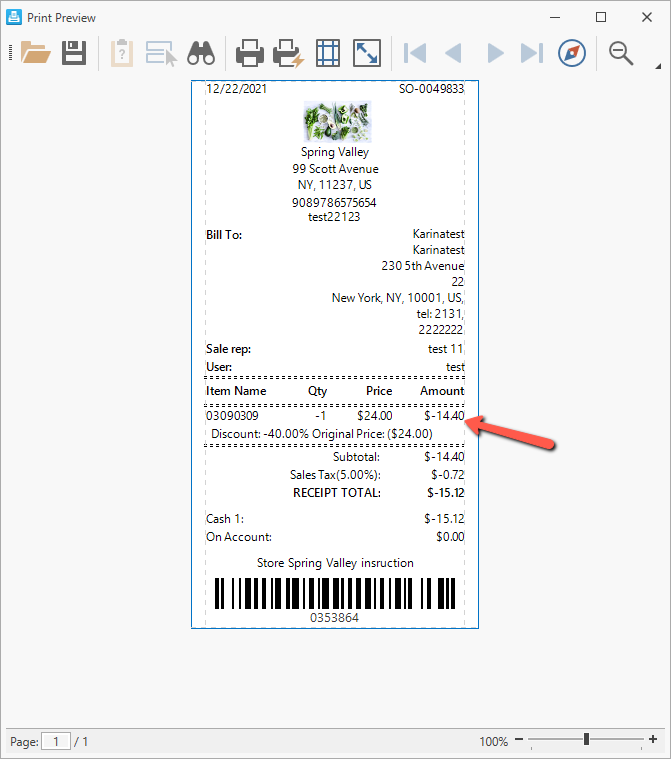The width and height of the screenshot is (671, 759).
Task: Expand the toolbar overflow dropdown arrow
Action: click(659, 67)
